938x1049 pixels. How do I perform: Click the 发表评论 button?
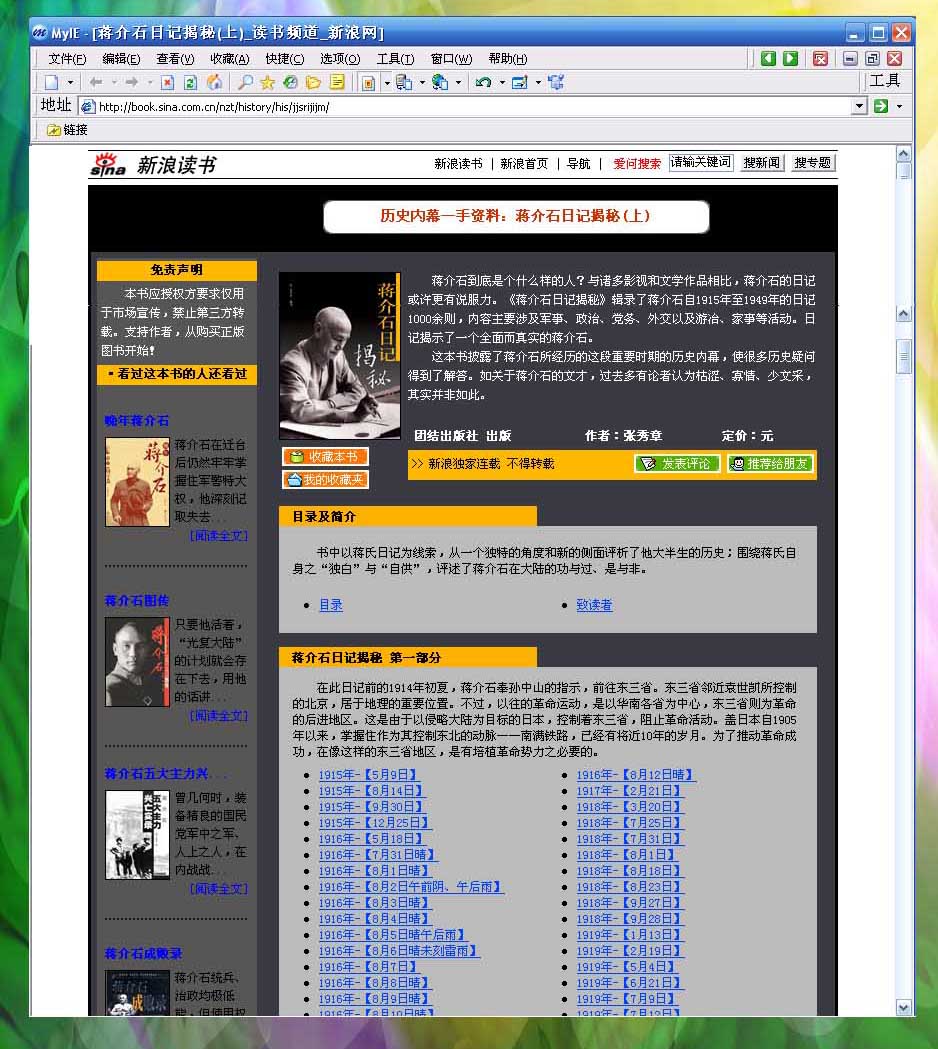[677, 464]
